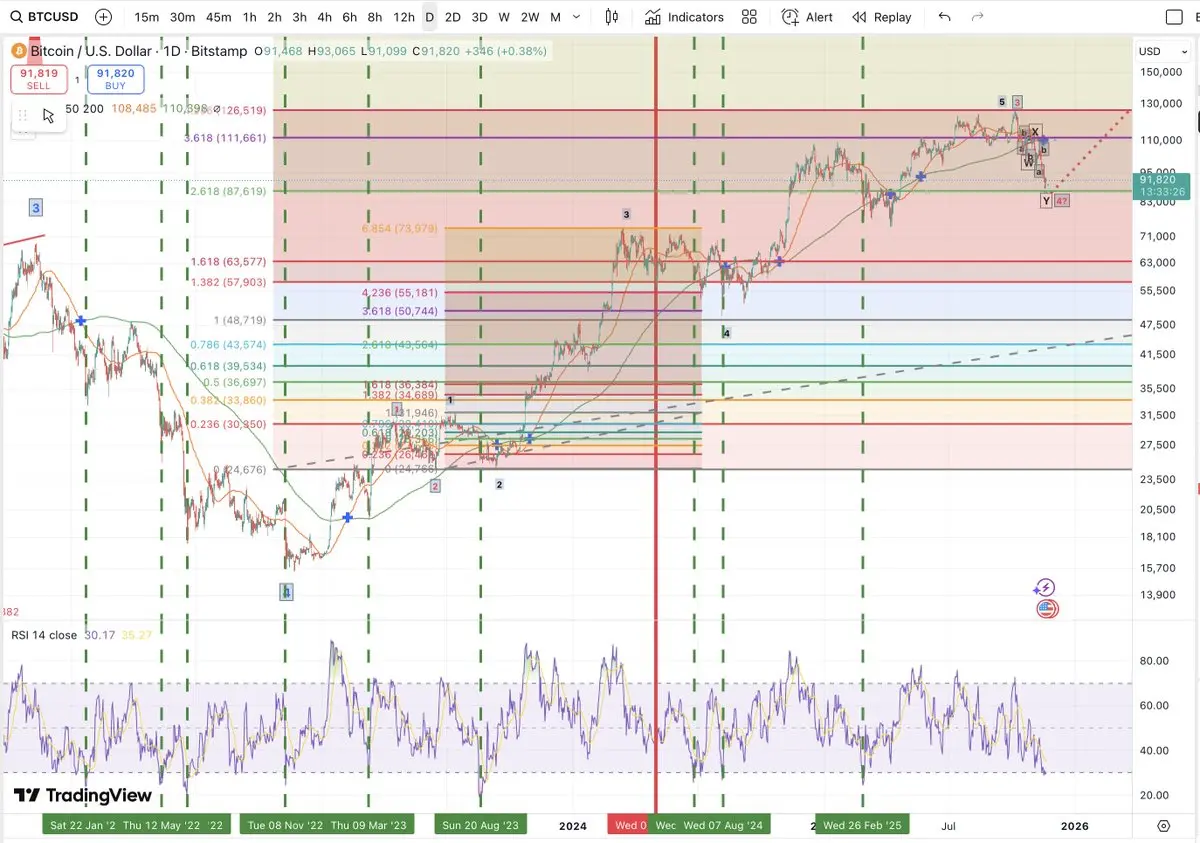The height and width of the screenshot is (843, 1200).
Task: Click the US flag economic event icon
Action: [x=1047, y=608]
